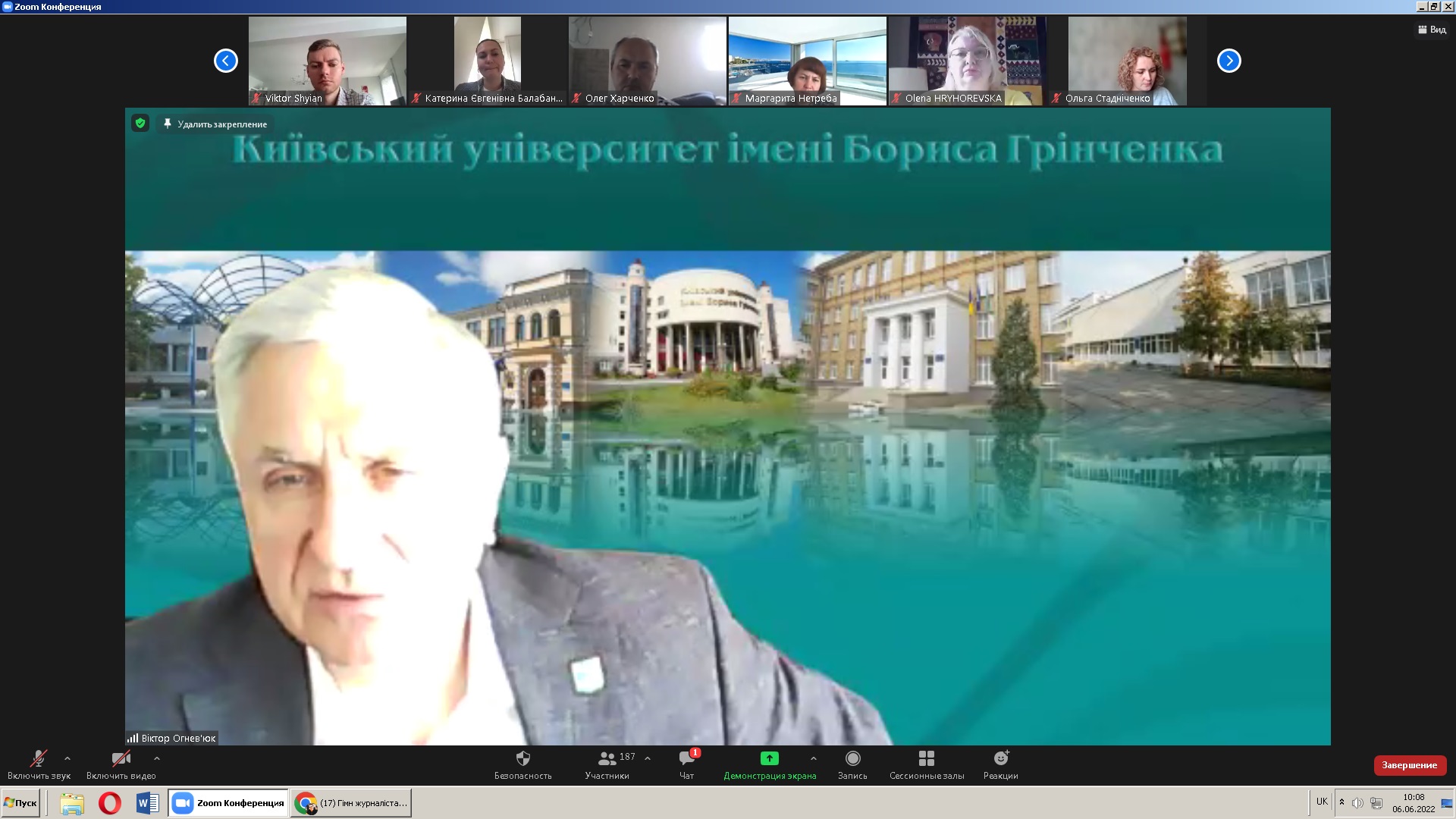Expand the share screen options arrow
Viewport: 1456px width, 819px height.
[814, 758]
